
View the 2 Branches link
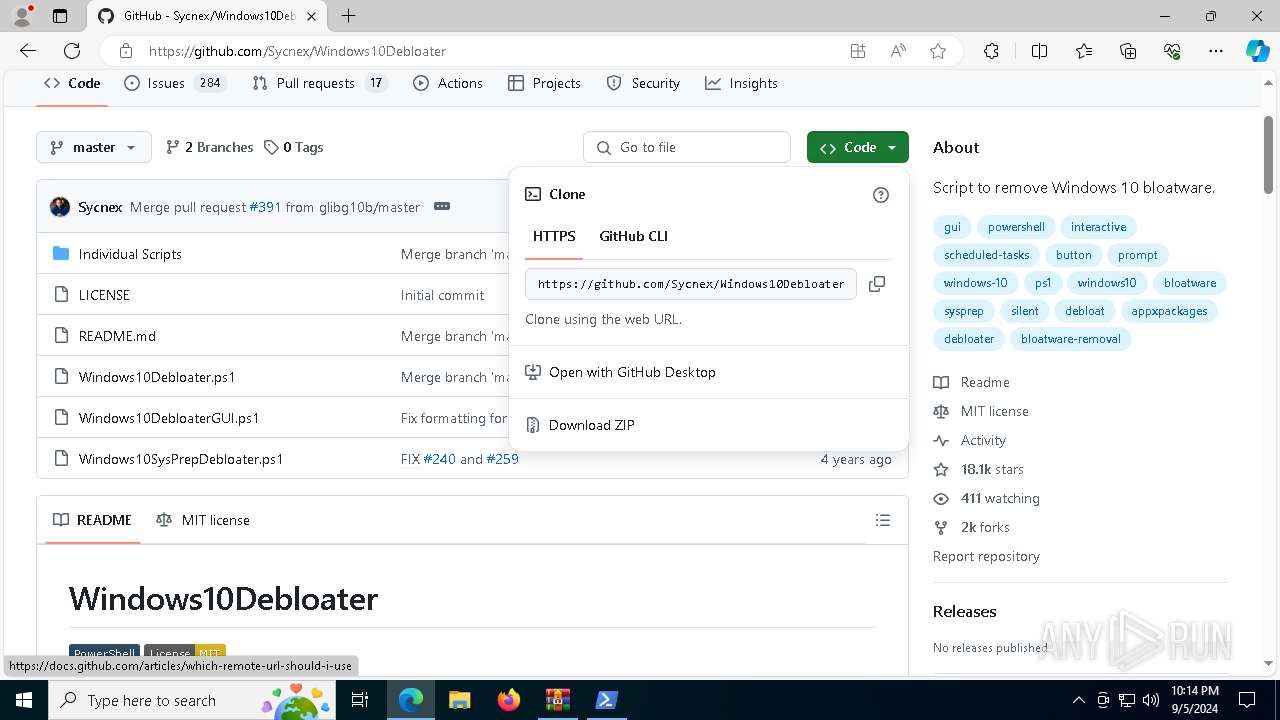pyautogui.click(x=209, y=147)
